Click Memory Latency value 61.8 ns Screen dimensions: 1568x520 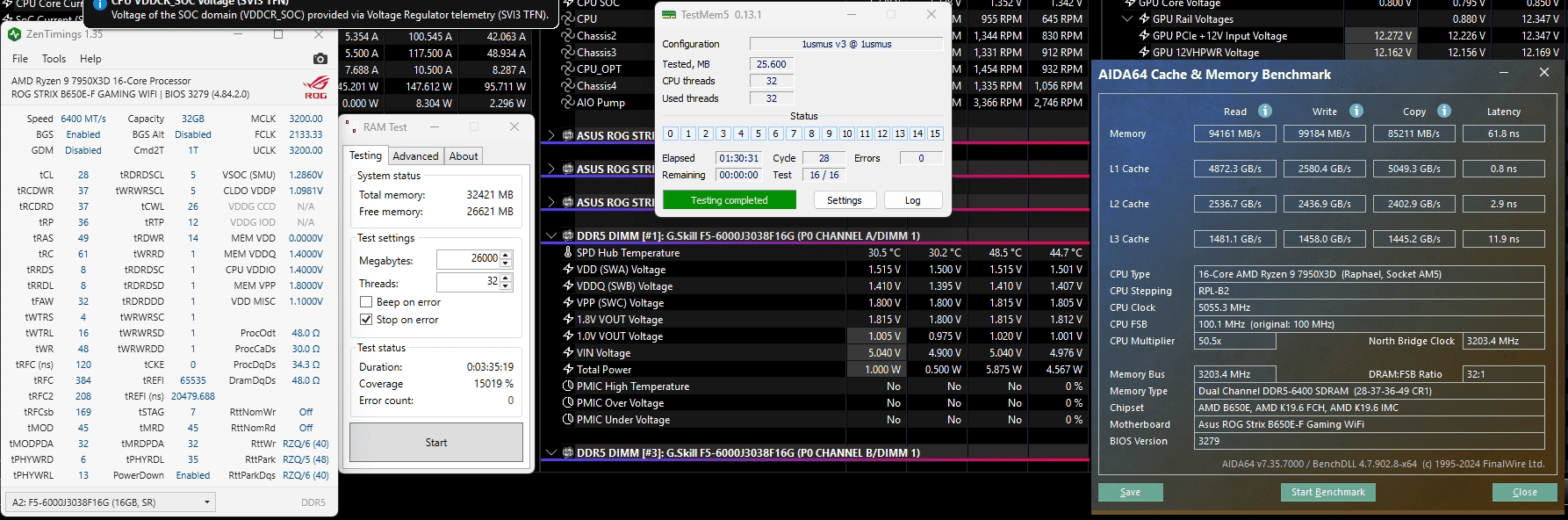1504,134
